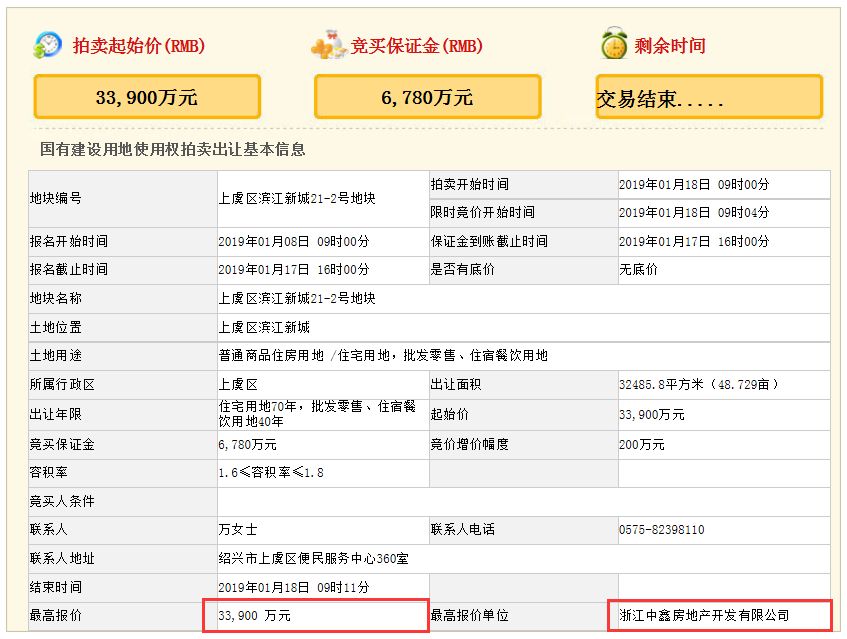The image size is (847, 639).
Task: Select the 土地位置 value 上虞区滨江新城
Action: 264,327
